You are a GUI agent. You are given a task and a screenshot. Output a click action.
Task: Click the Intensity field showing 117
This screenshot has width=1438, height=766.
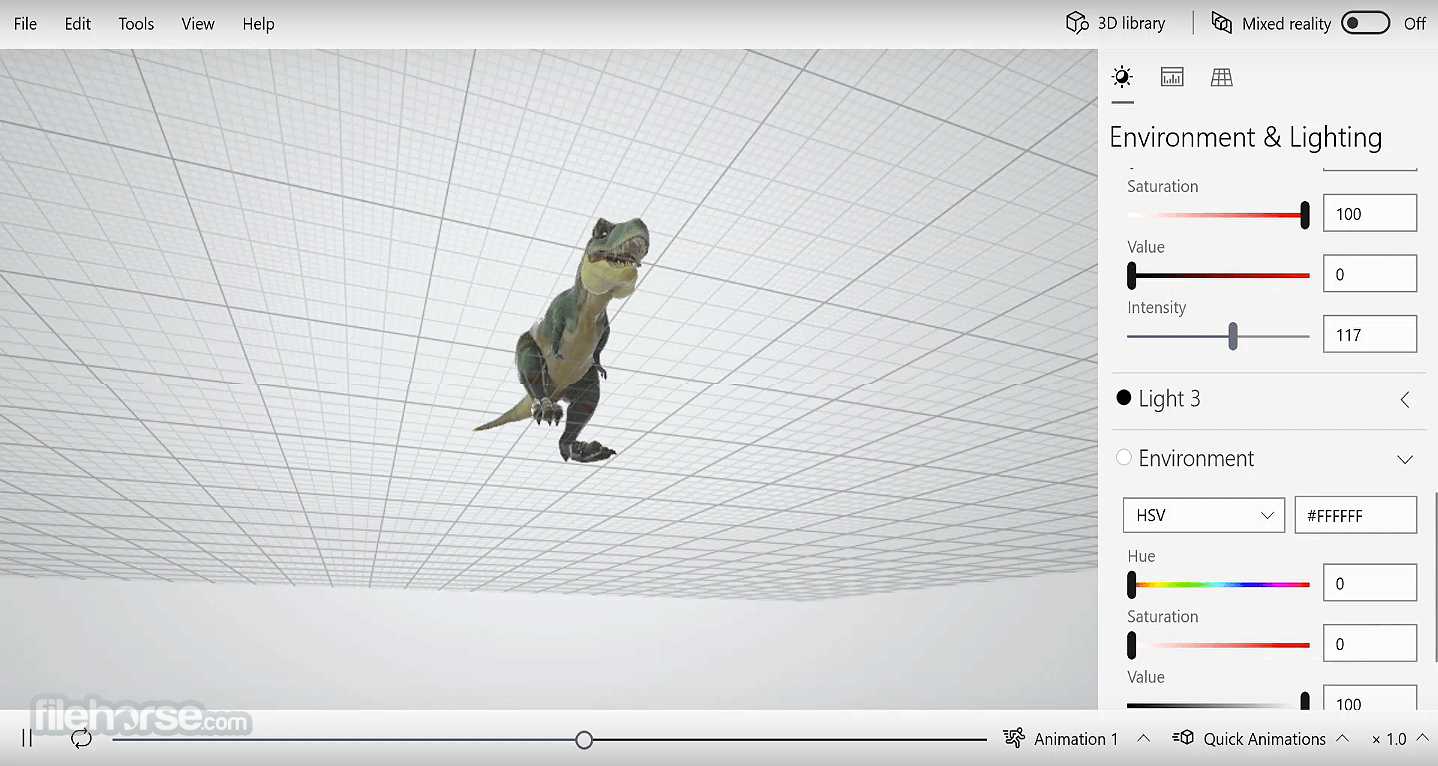(1370, 334)
